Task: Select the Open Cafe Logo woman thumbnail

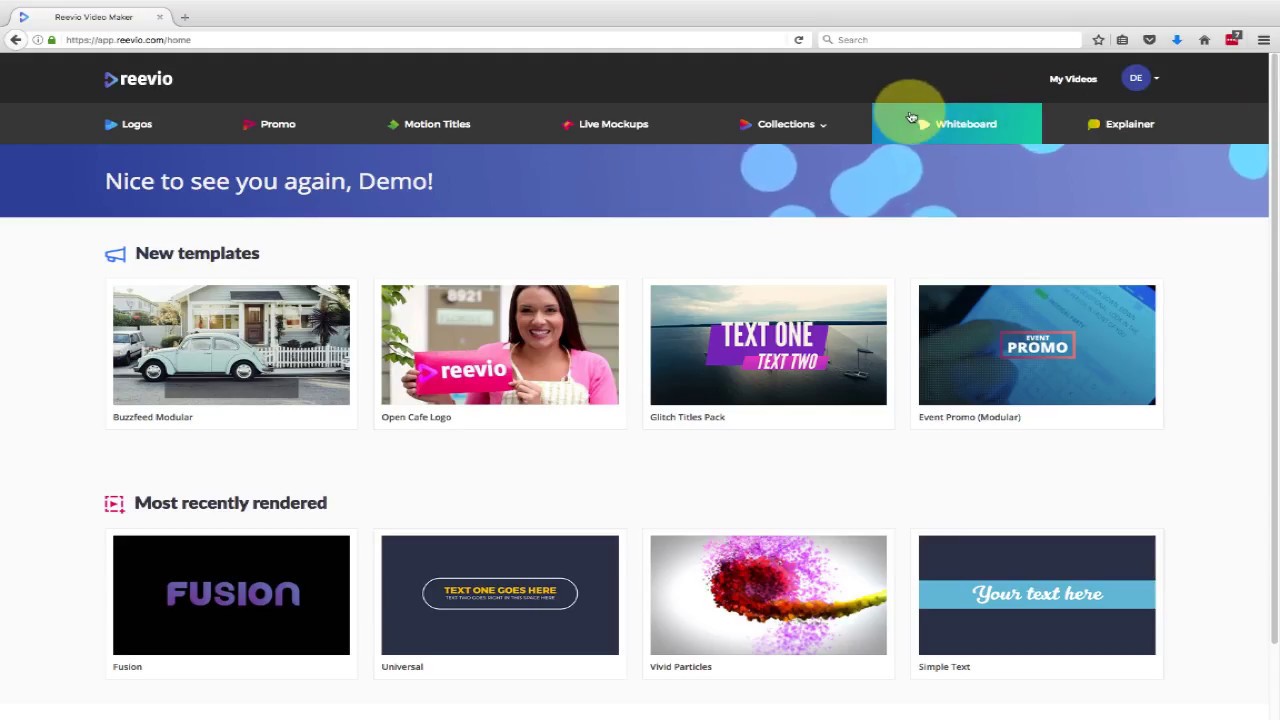Action: pos(500,345)
